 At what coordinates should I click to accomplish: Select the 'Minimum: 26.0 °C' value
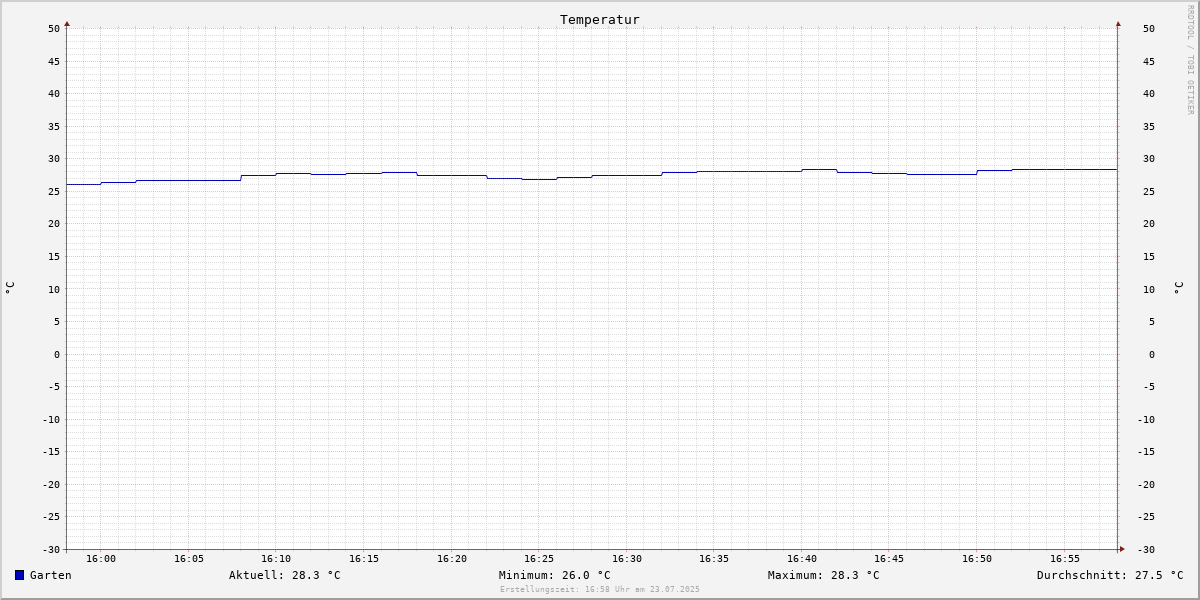pyautogui.click(x=555, y=575)
